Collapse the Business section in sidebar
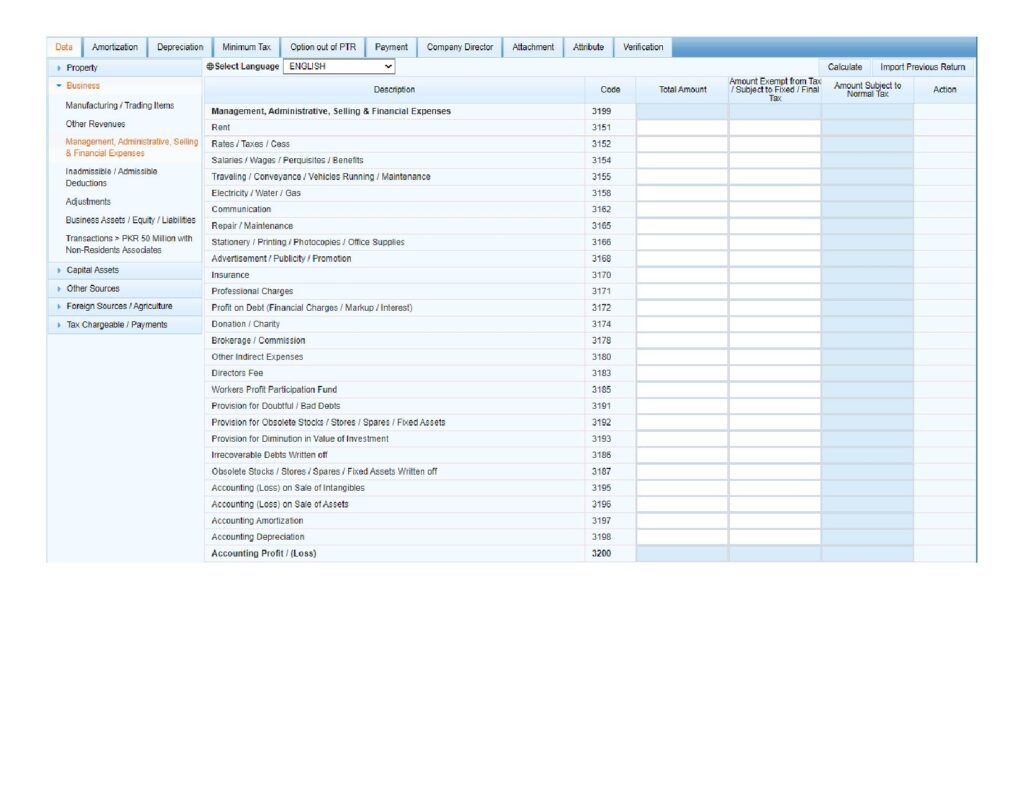Viewport: 1024px width, 791px height. [x=83, y=86]
